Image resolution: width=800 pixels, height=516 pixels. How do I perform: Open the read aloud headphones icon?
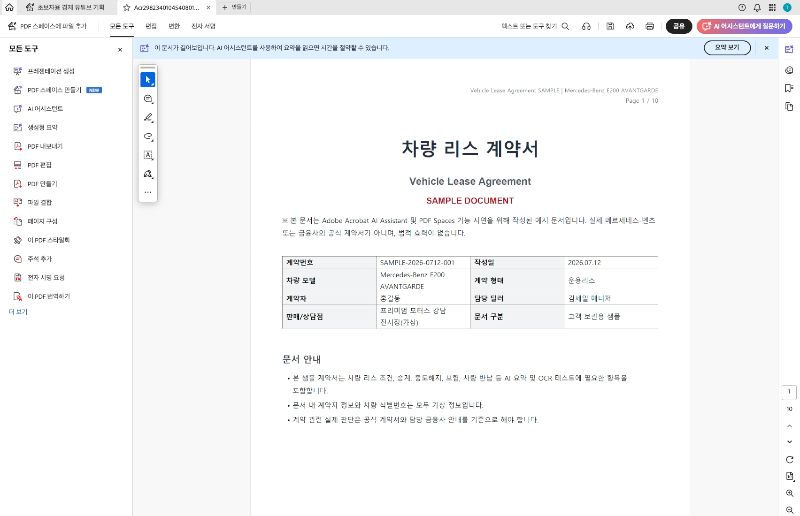coord(586,26)
